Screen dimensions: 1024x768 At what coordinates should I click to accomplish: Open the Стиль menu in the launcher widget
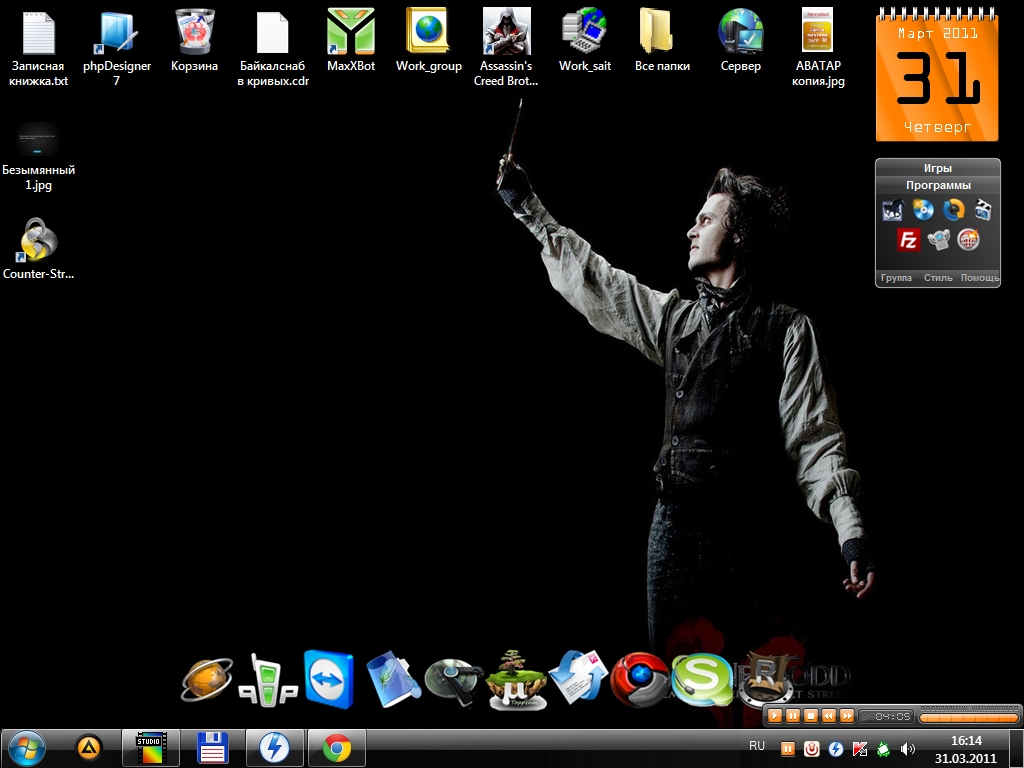pos(938,278)
